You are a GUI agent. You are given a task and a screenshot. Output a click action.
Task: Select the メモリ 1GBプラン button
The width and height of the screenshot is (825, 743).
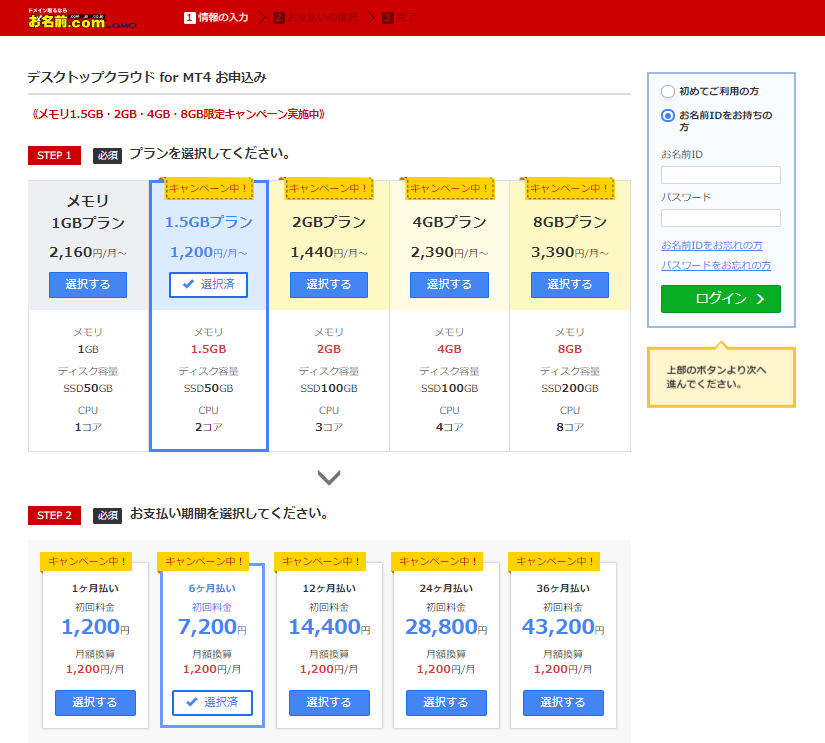[88, 285]
